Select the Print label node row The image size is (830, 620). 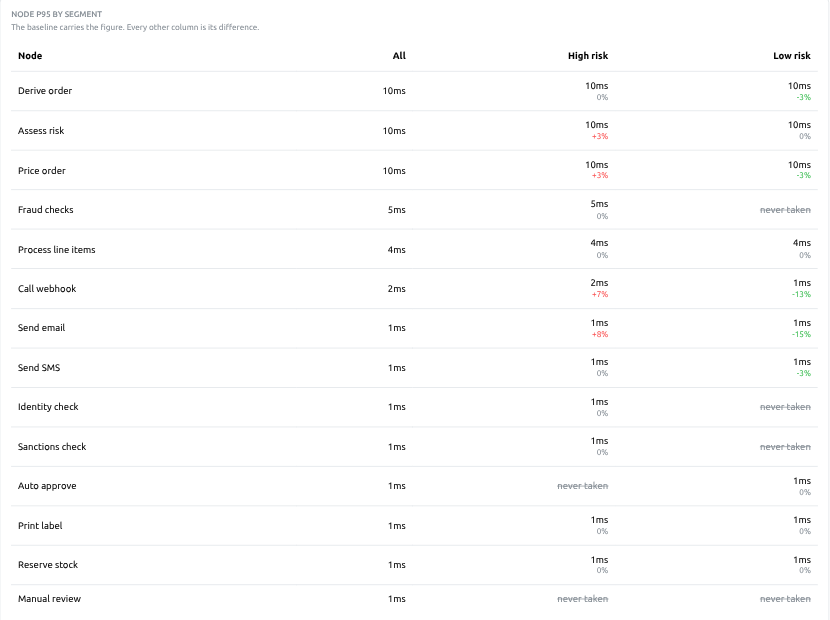(x=414, y=526)
